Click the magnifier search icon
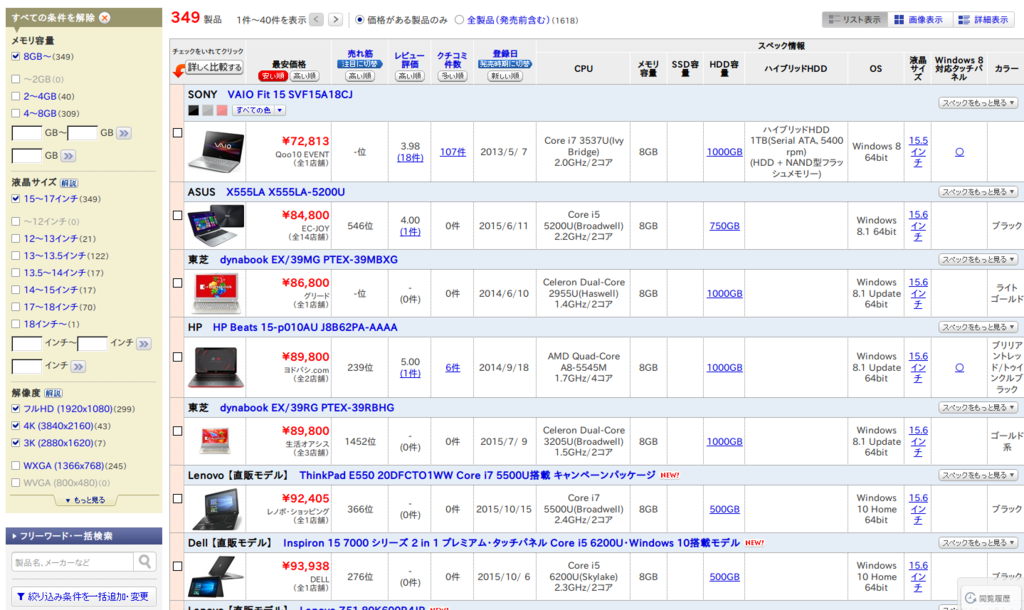 [x=145, y=562]
